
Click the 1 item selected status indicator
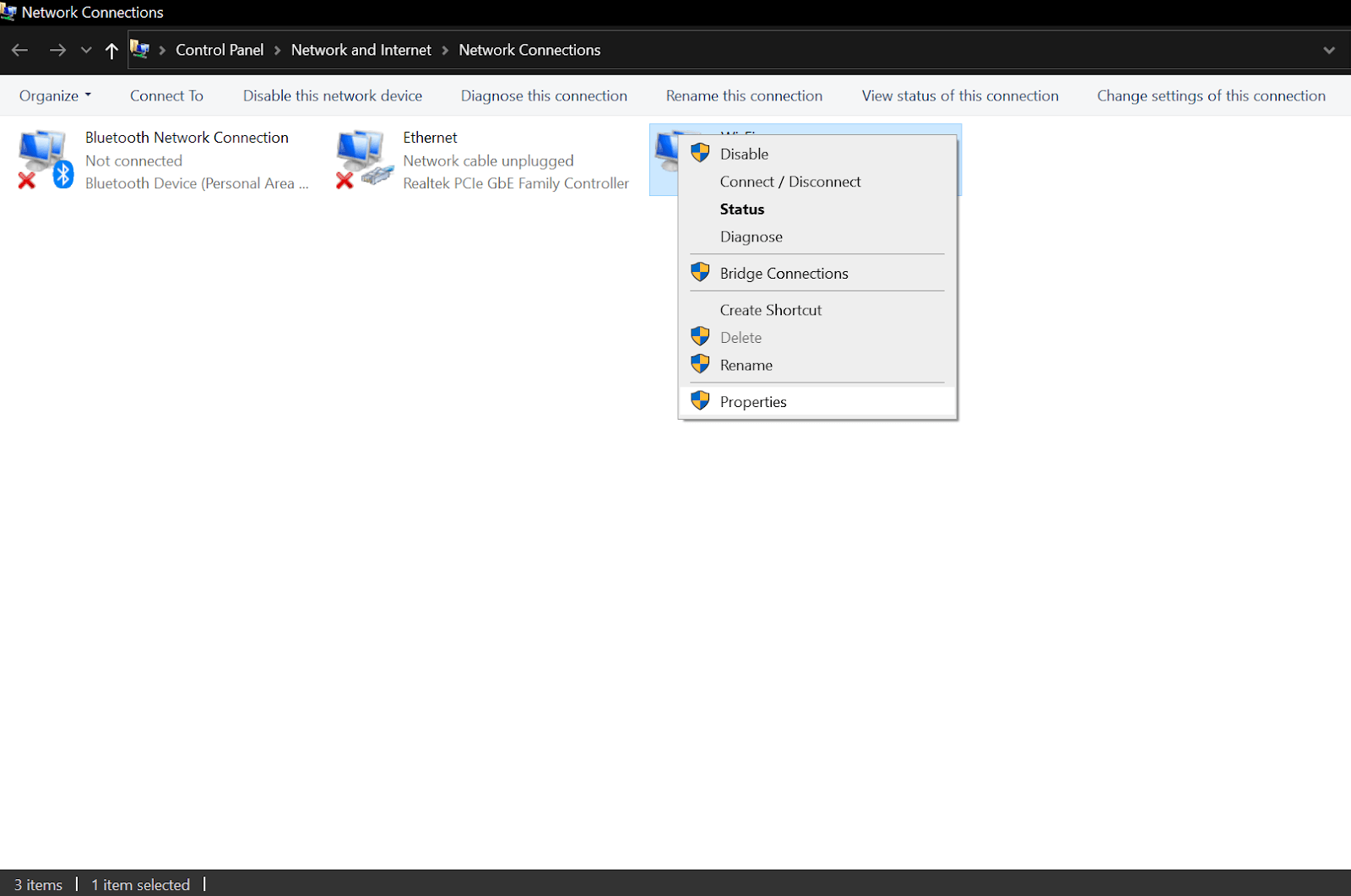point(140,884)
